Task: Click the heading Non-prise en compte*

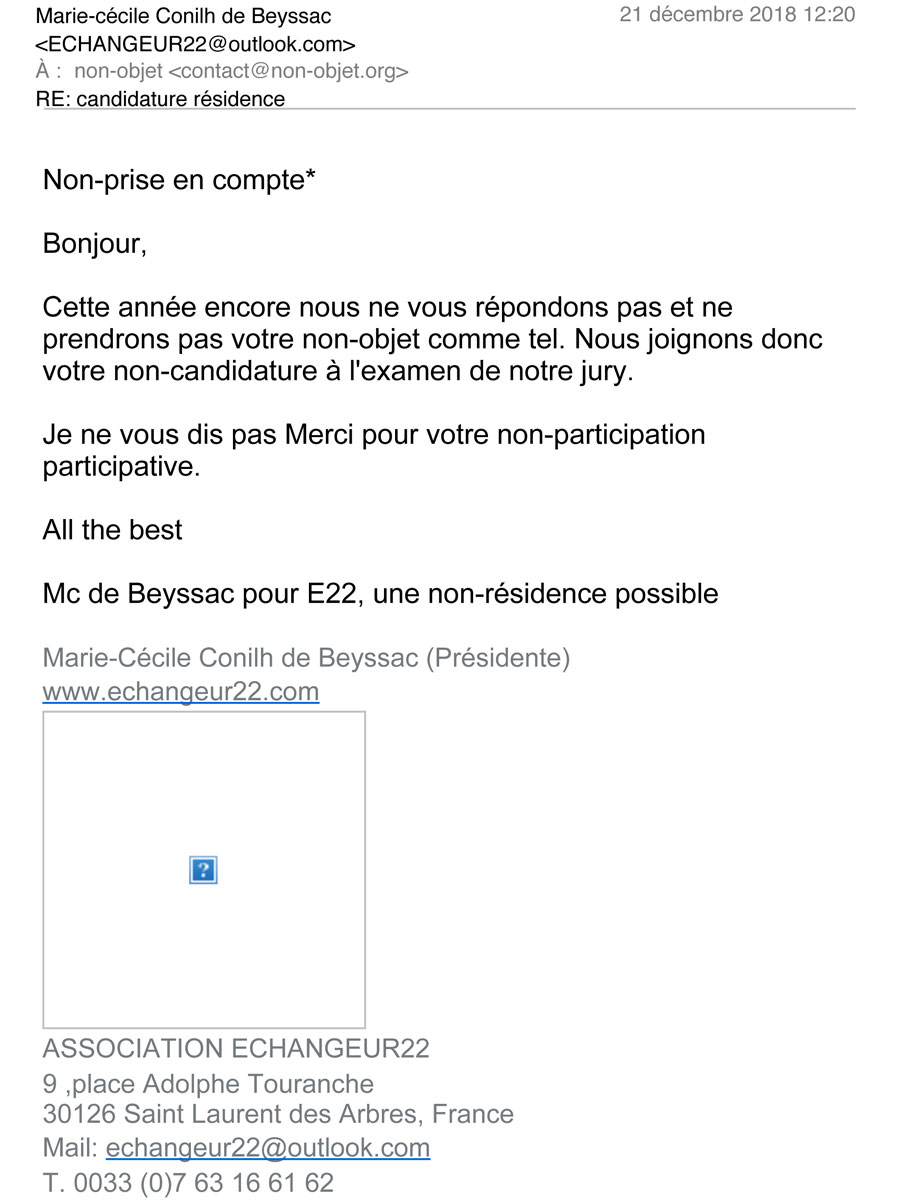Action: click(180, 181)
